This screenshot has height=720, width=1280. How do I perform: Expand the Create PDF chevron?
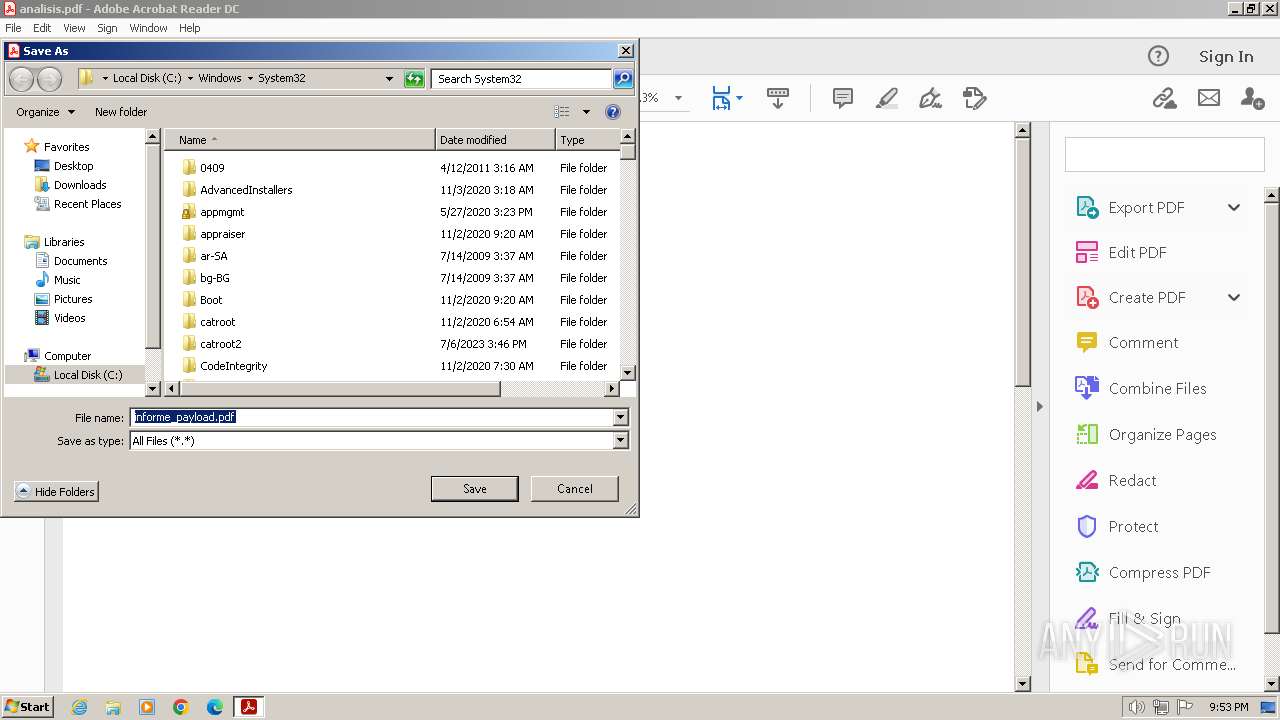[x=1234, y=298]
